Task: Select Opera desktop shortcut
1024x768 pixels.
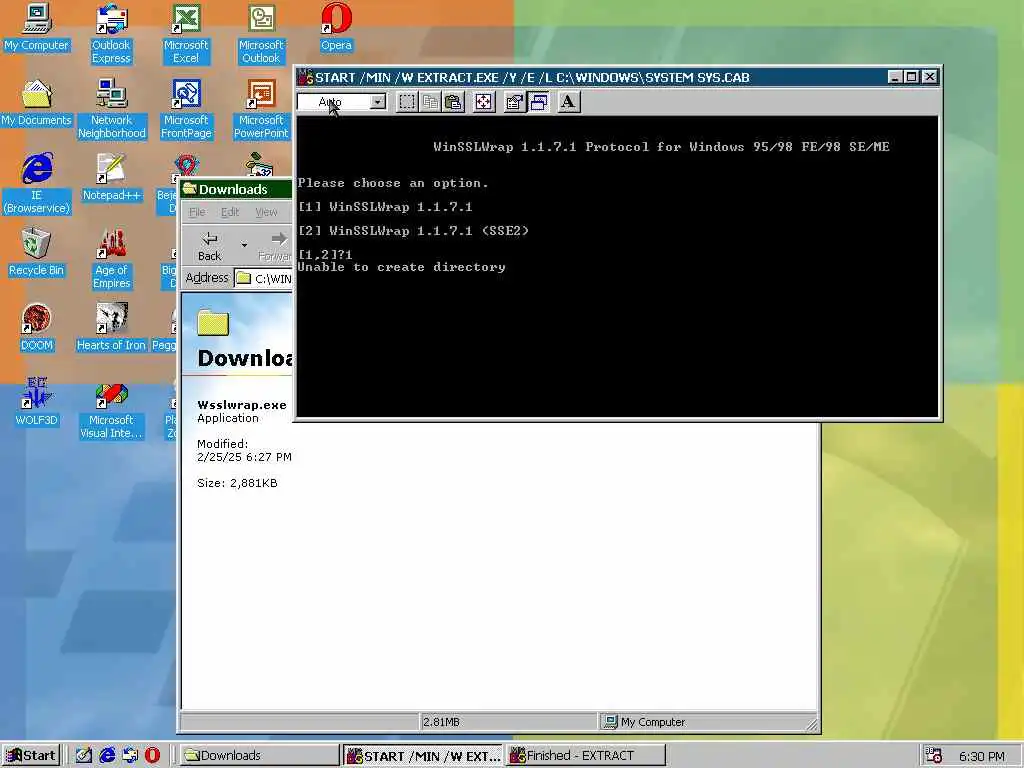Action: [x=336, y=27]
